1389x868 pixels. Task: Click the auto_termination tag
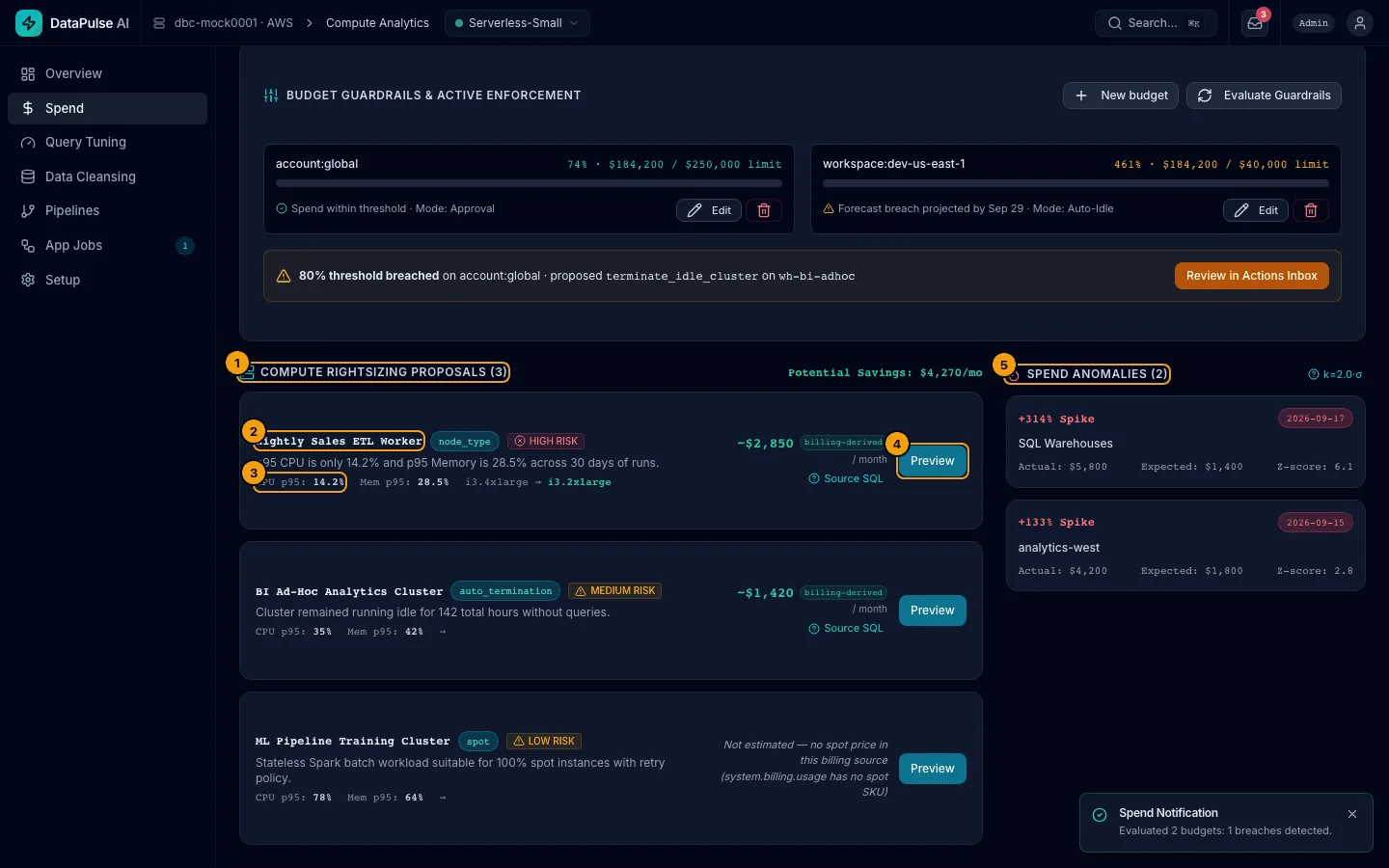[505, 591]
